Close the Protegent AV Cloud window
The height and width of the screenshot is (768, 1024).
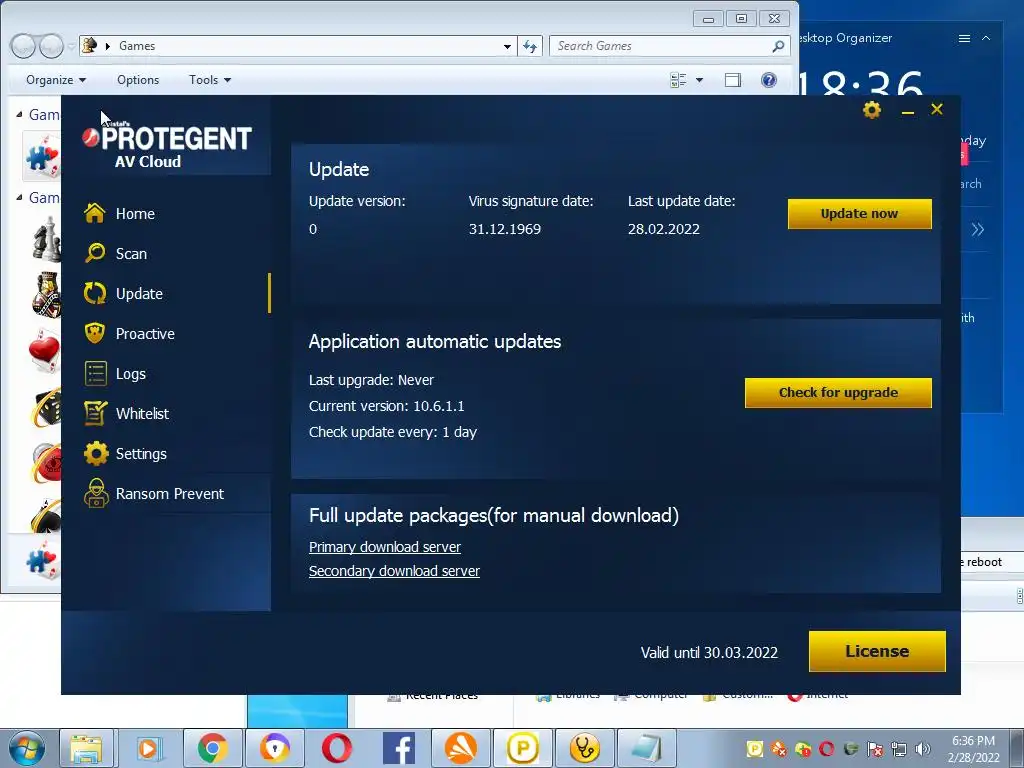tap(936, 109)
